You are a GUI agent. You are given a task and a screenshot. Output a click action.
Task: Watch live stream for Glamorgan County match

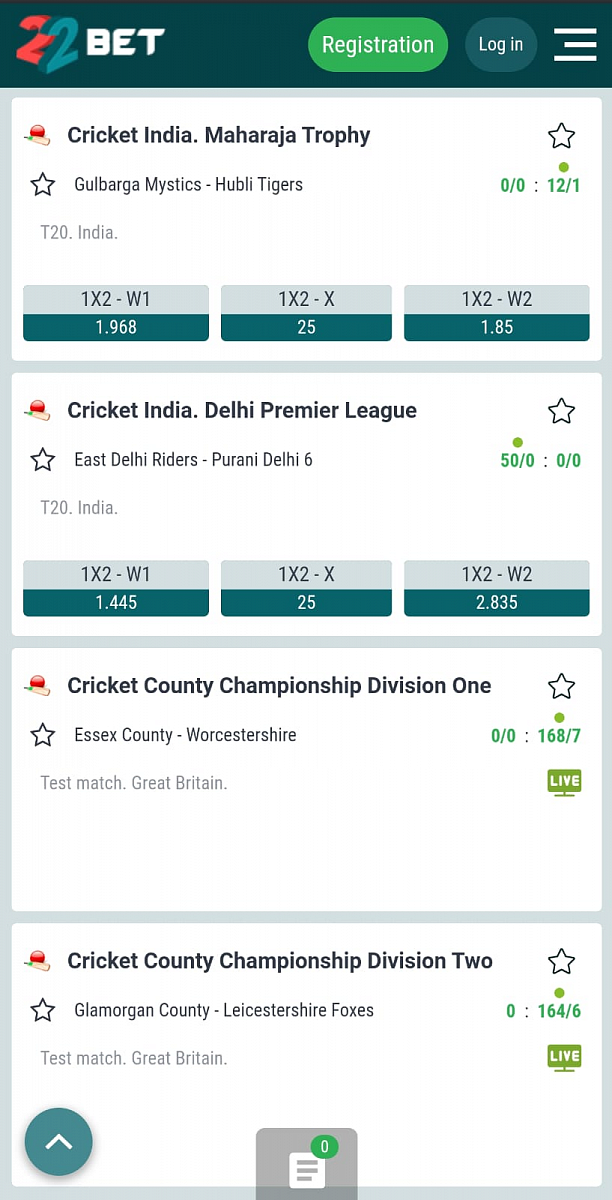(564, 1057)
